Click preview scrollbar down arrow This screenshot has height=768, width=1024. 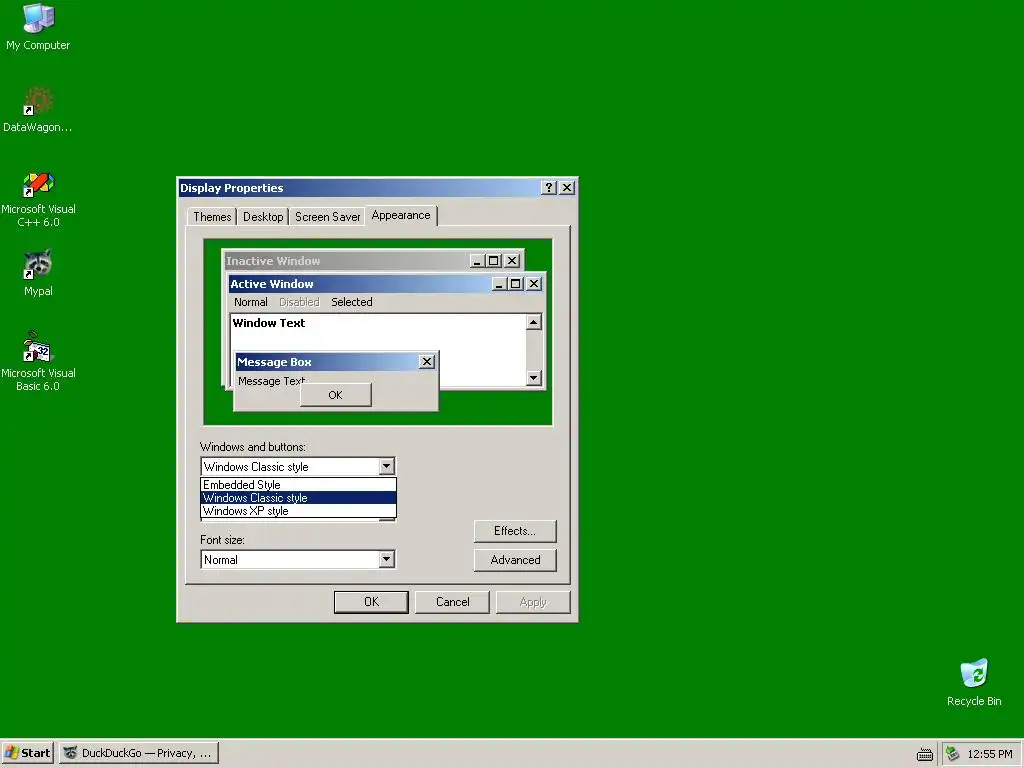pos(534,377)
